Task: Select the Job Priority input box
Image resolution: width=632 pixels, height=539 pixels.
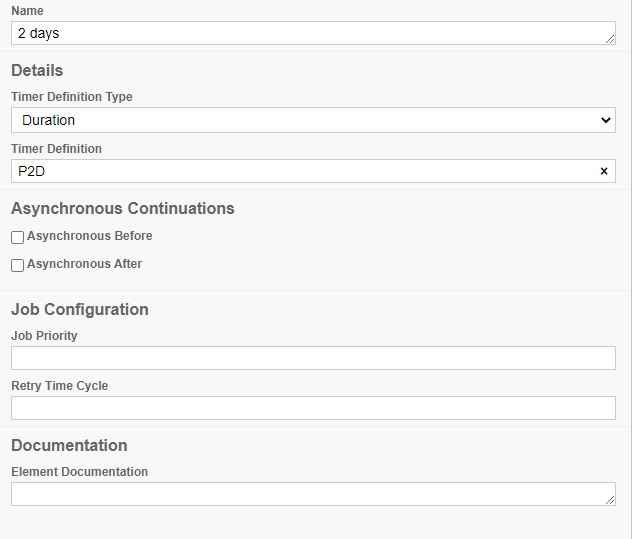Action: 313,358
